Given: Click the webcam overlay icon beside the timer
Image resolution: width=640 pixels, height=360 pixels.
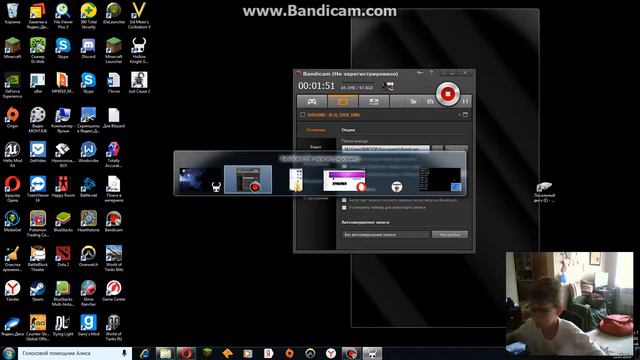Looking at the screenshot, I should point(388,86).
